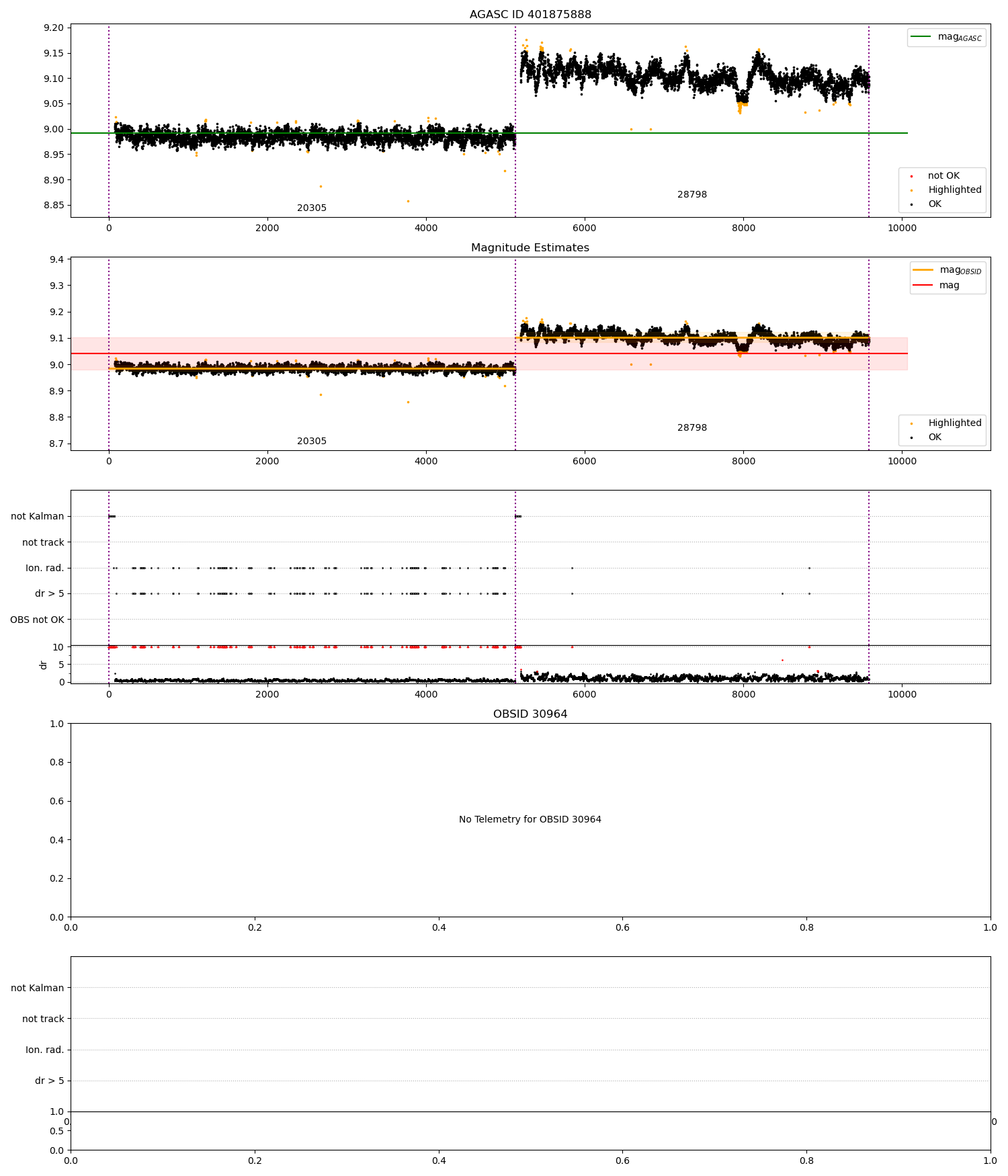Click 'not Kalman' label in the flags plot with data
This screenshot has width=1008, height=1176.
38,517
